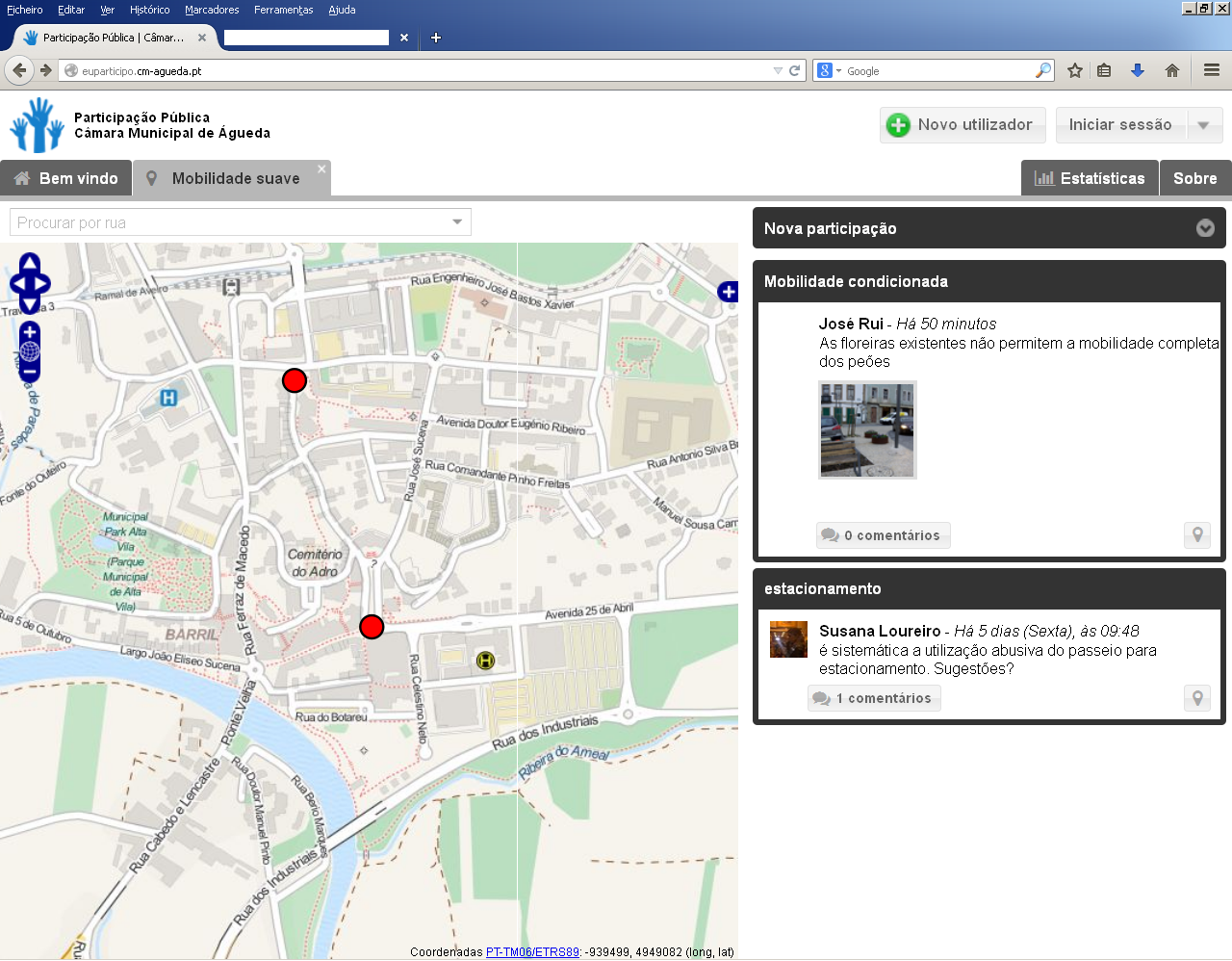Screen dimensions: 1232x961
Task: Locate José Rui's report on map
Action: click(x=1197, y=535)
